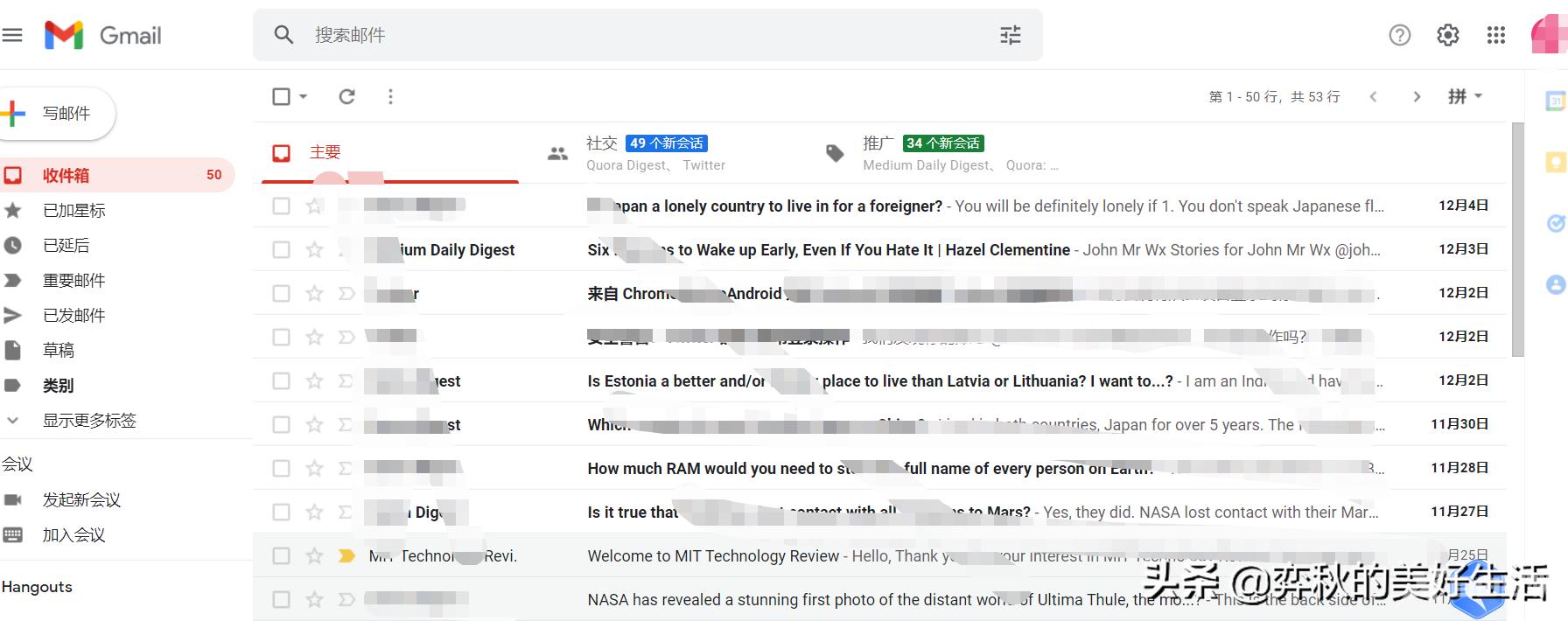The image size is (1568, 621).
Task: Open the 拼 input method dropdown
Action: (1465, 96)
